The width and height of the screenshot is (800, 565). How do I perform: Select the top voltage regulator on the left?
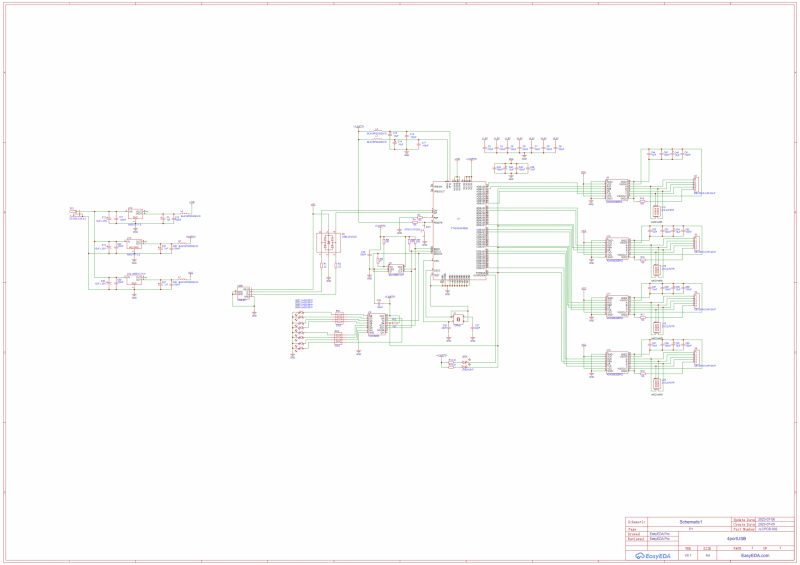point(134,216)
